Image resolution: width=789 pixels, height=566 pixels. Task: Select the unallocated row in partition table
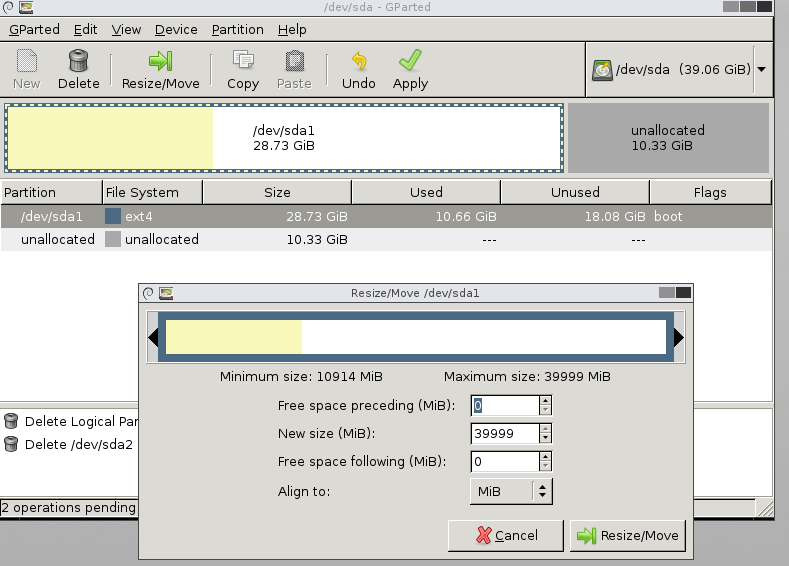tap(386, 239)
